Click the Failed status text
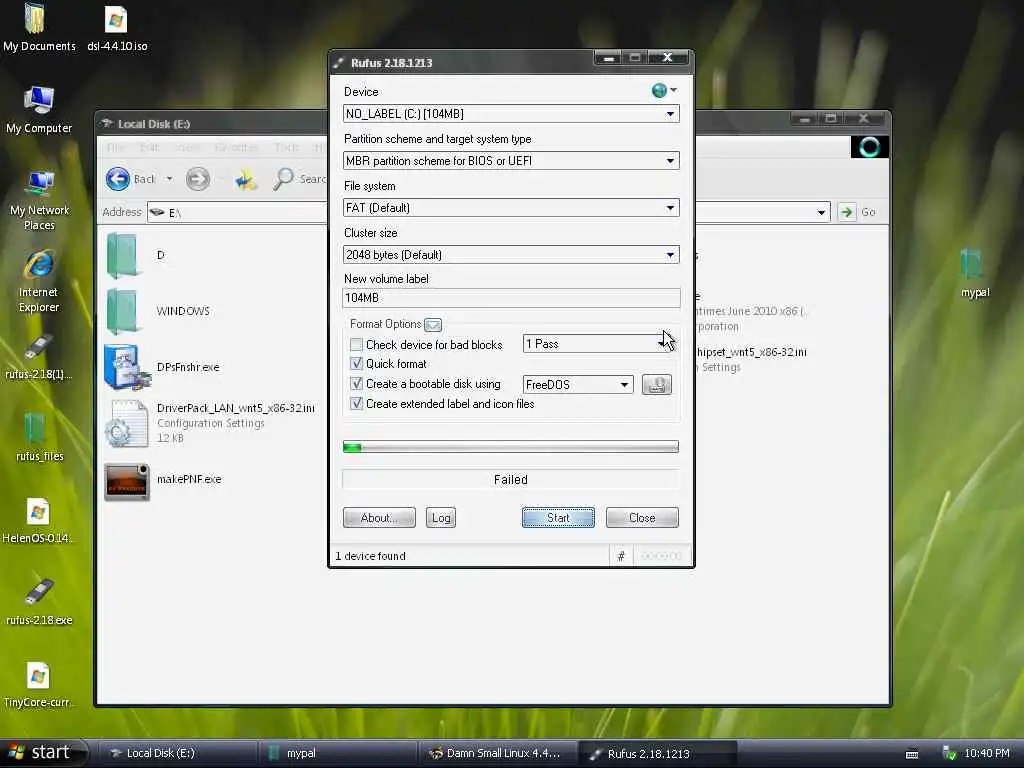1024x768 pixels. (511, 480)
